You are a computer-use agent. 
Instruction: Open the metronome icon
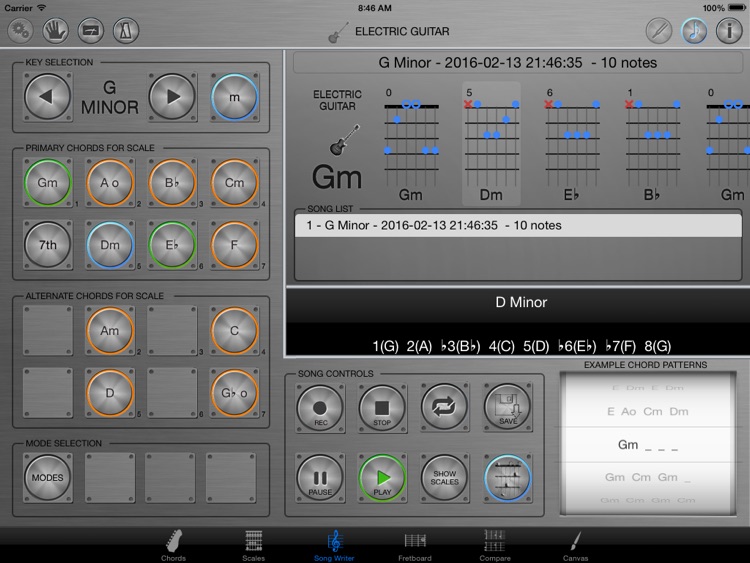pos(126,30)
